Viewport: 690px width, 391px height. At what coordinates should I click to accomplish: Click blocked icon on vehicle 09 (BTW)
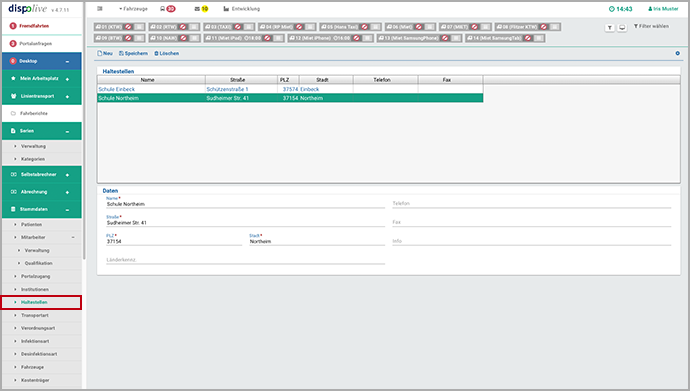click(x=128, y=38)
